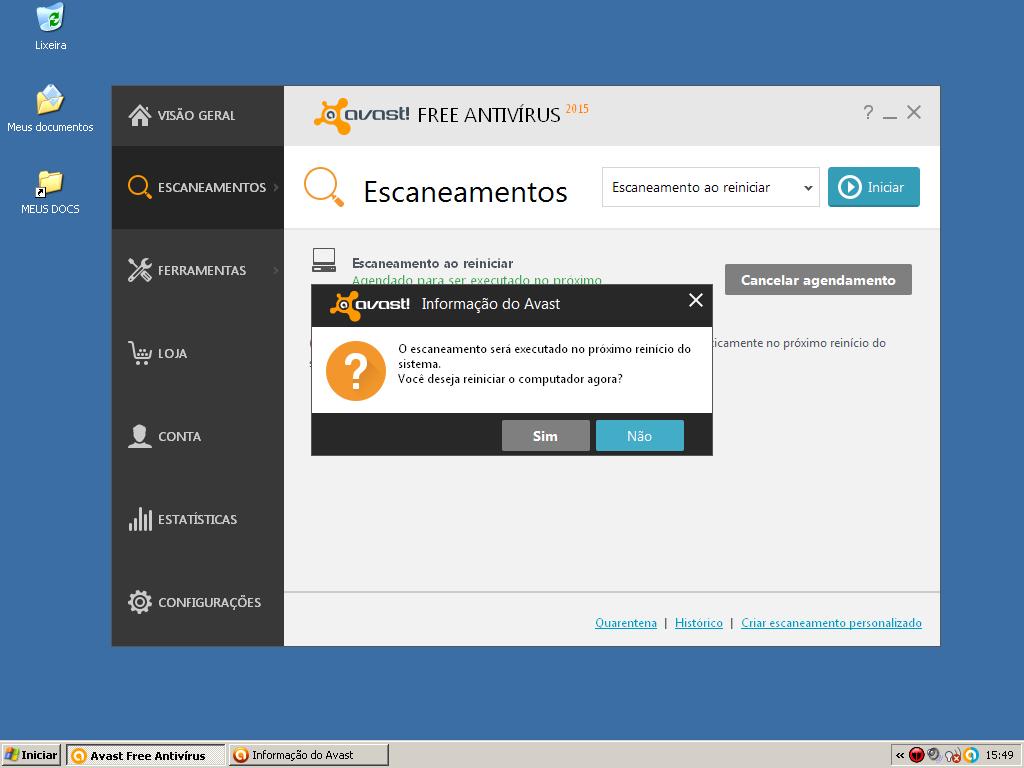
Task: Open Configurações gear icon
Action: (x=140, y=602)
